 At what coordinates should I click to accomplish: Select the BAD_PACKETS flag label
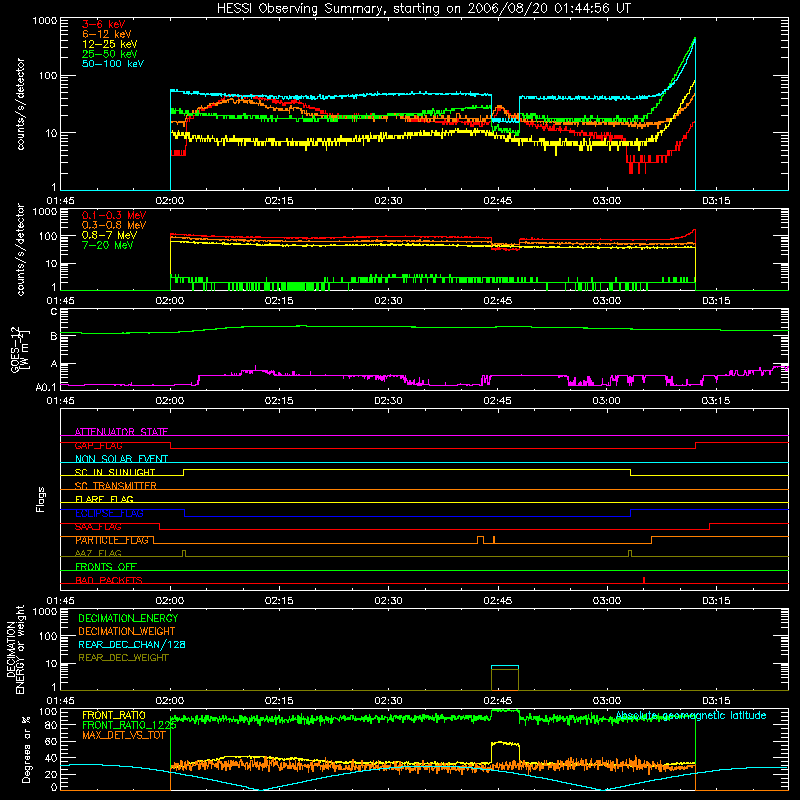[x=109, y=580]
